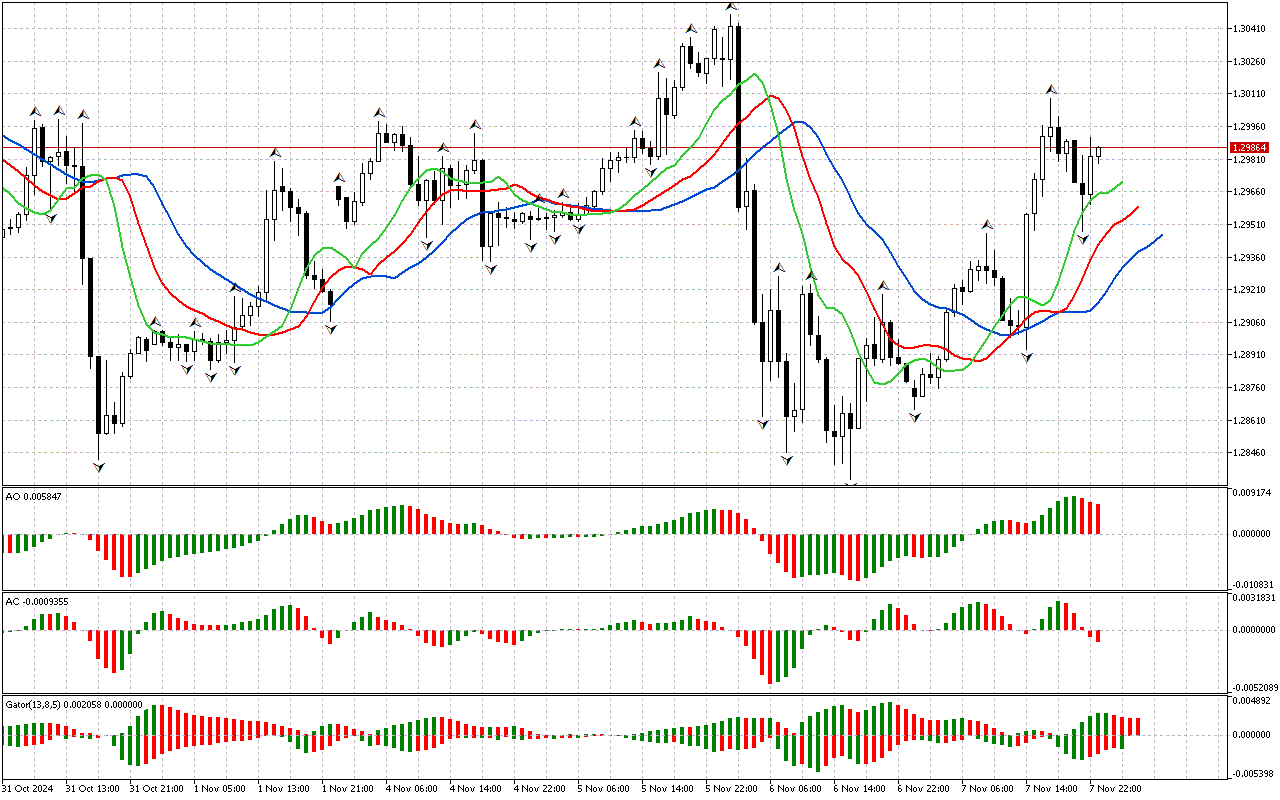Click the 5 Nov 14:00 time label

[668, 789]
